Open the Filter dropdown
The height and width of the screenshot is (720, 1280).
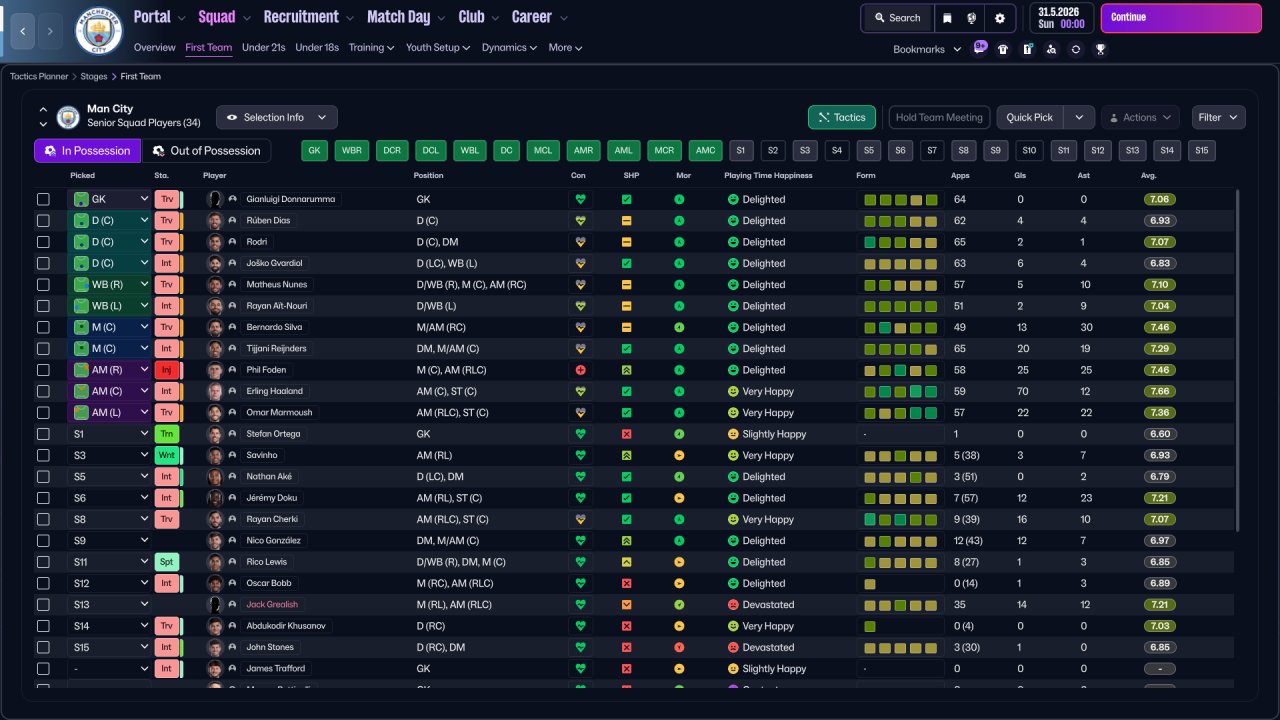[1219, 117]
